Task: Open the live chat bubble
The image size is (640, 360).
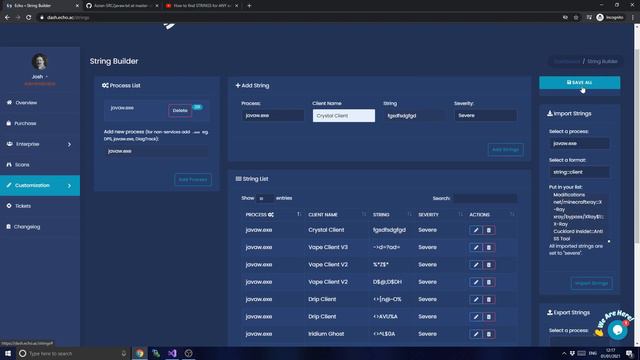Action: (x=617, y=329)
